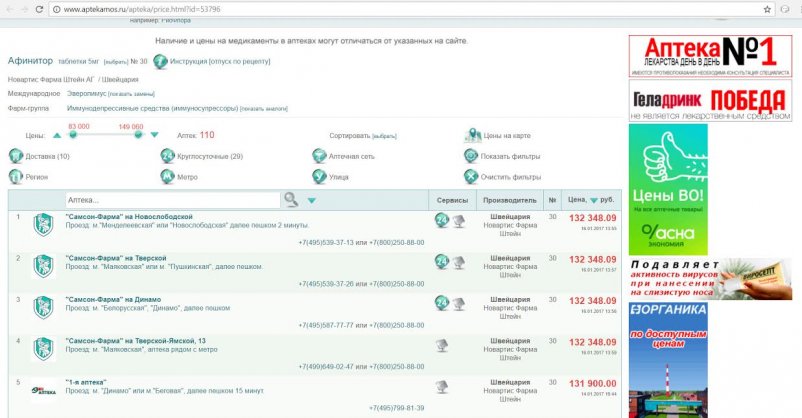Image resolution: width=802 pixels, height=418 pixels.
Task: Click gray service icon for Самсон-Фарма на Тверской-Ямской
Action: tap(442, 346)
